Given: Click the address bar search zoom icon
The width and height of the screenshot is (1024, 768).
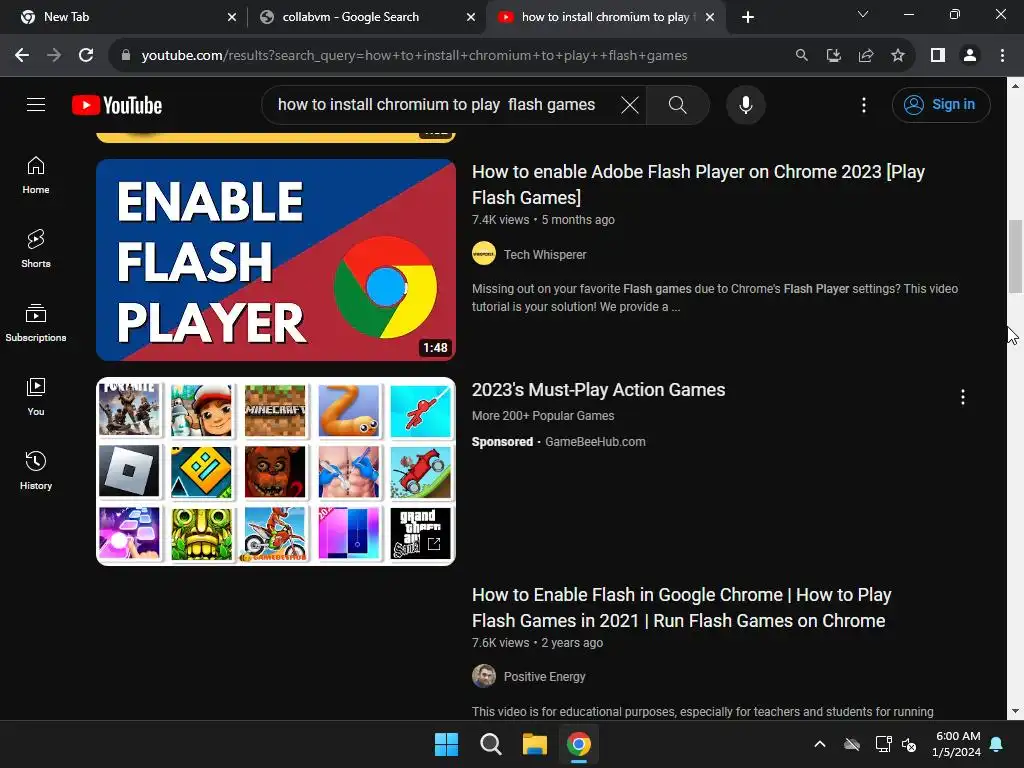Looking at the screenshot, I should (801, 56).
